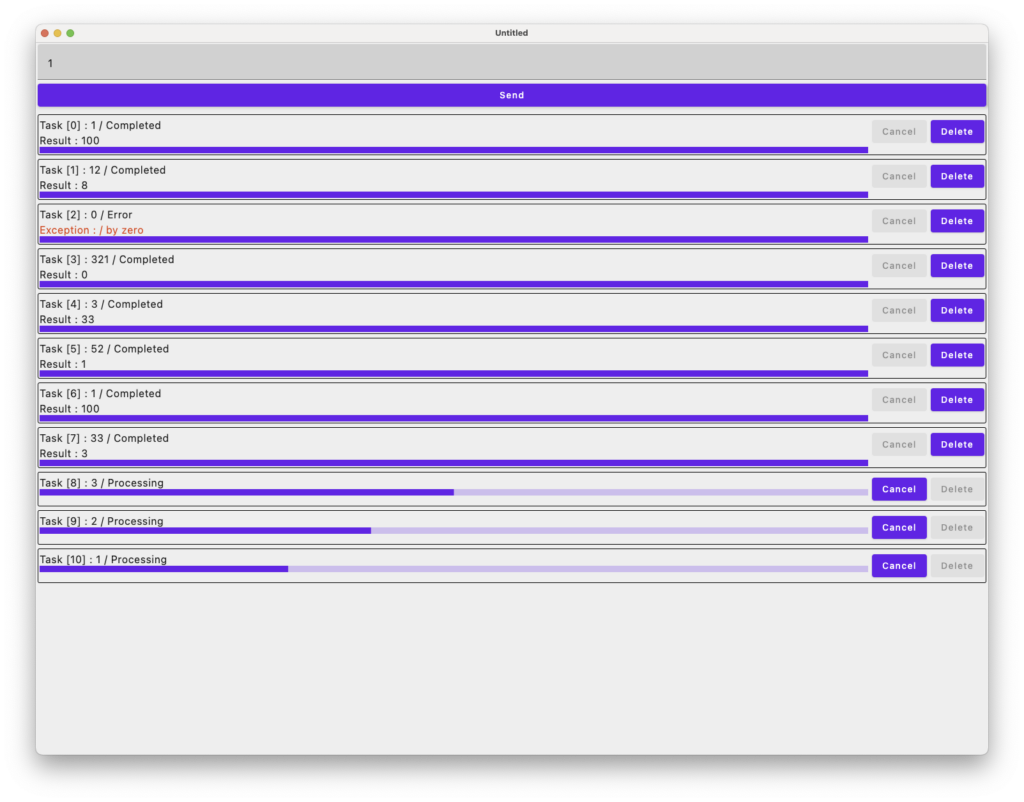Minimize the window with yellow button
Viewport: 1024px width, 802px height.
tap(57, 33)
